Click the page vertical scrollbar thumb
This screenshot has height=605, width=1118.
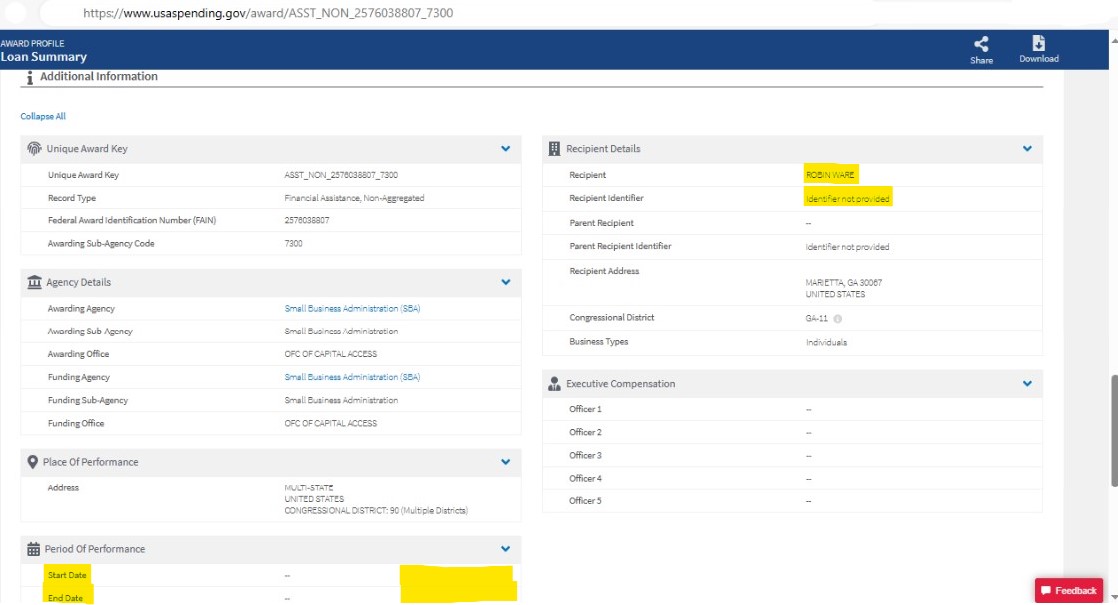[1113, 430]
